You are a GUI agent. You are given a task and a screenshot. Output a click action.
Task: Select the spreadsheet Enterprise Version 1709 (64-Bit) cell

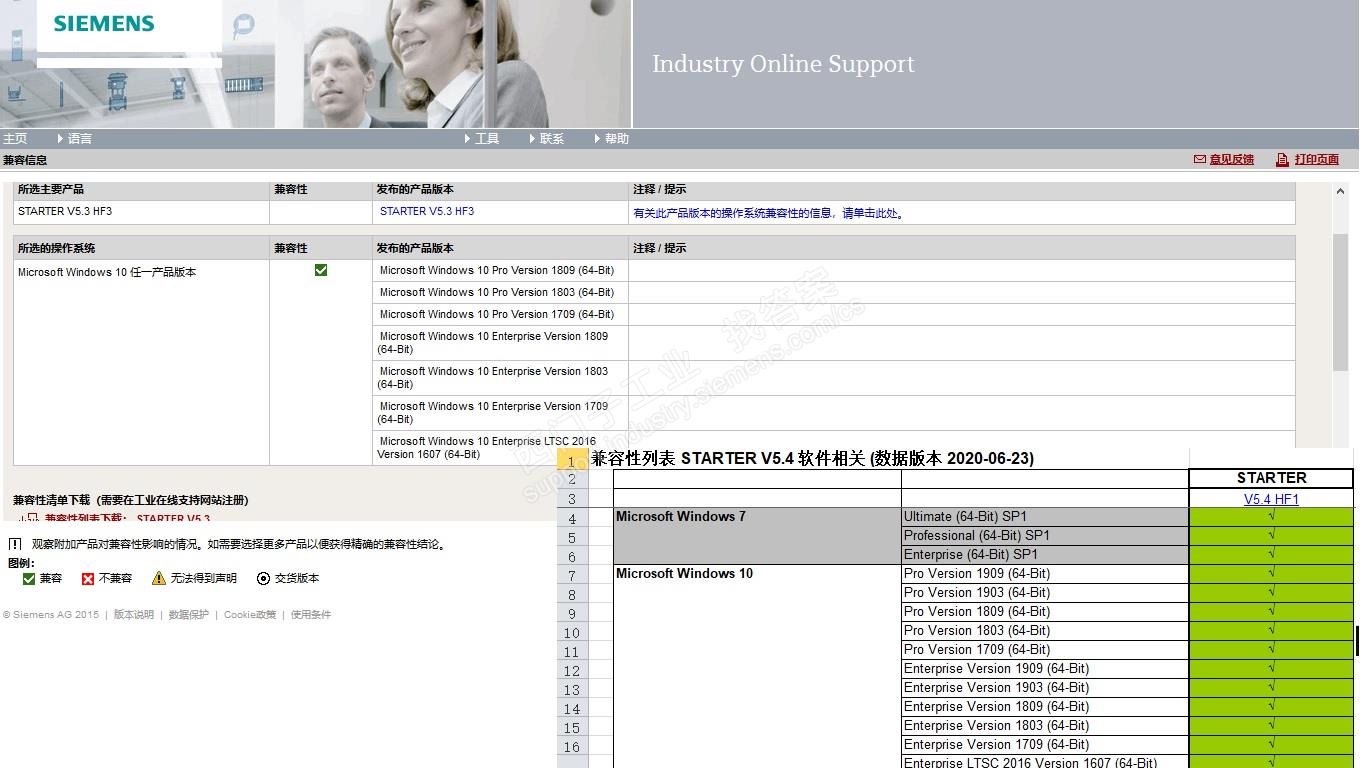[1045, 745]
